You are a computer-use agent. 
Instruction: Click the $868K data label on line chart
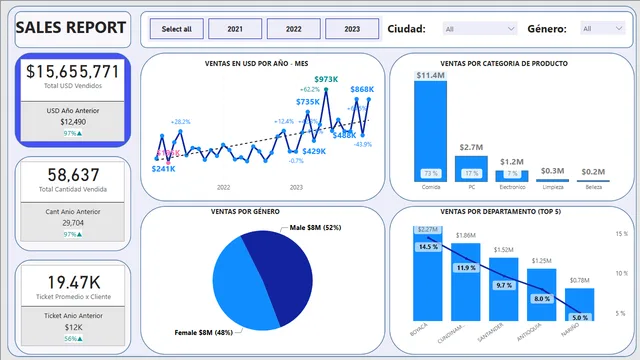362,89
